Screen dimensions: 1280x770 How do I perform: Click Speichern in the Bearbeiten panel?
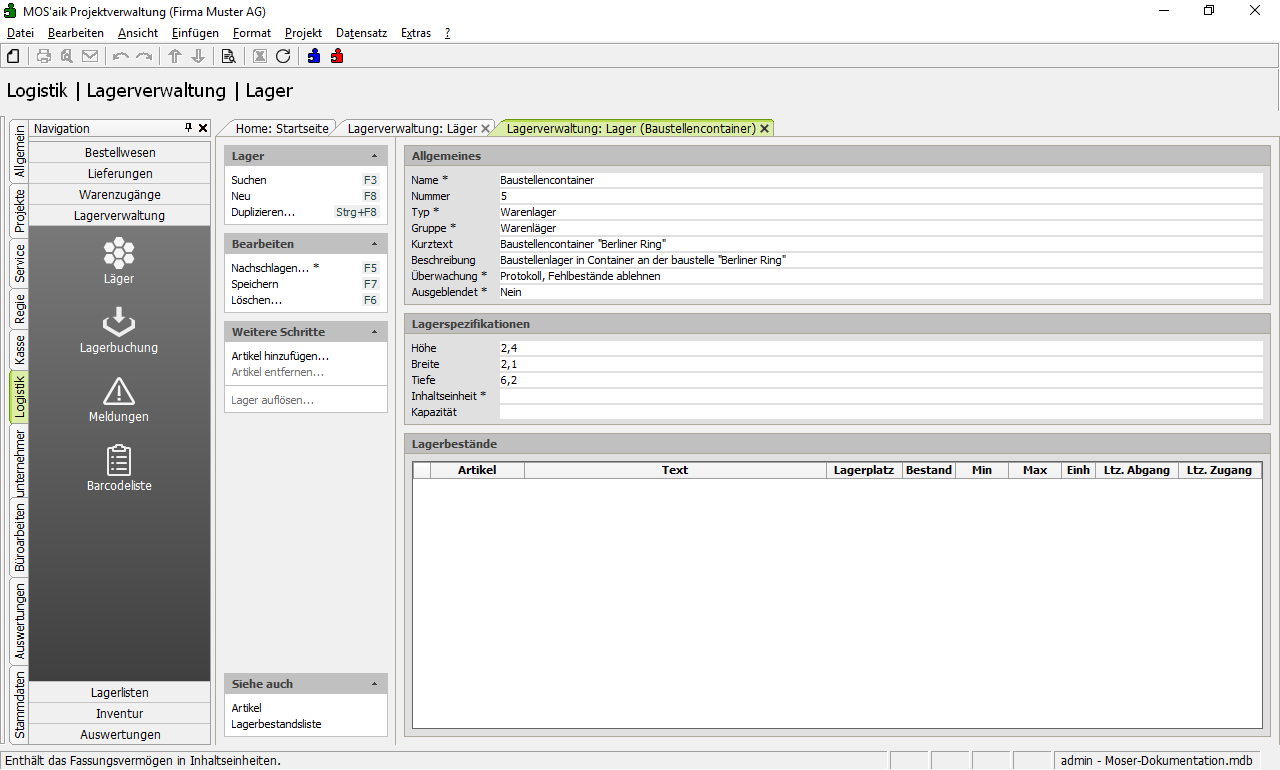(255, 284)
